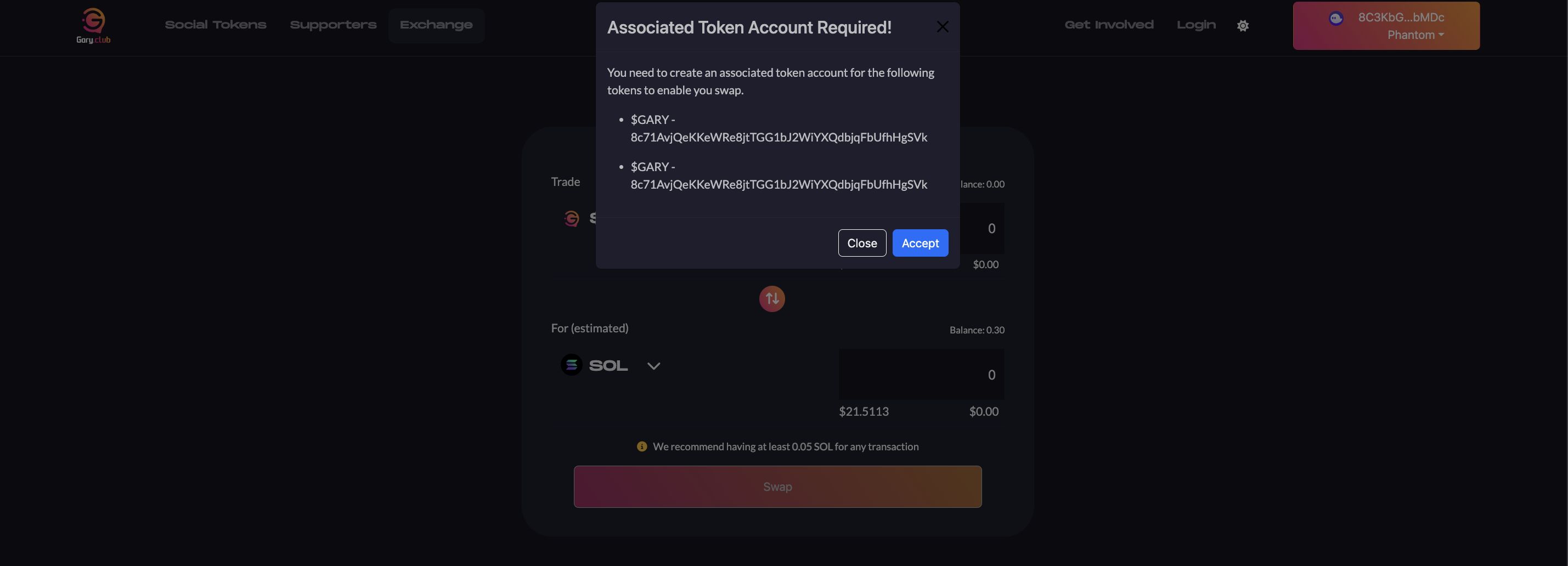Click the large Swap button

click(x=777, y=487)
